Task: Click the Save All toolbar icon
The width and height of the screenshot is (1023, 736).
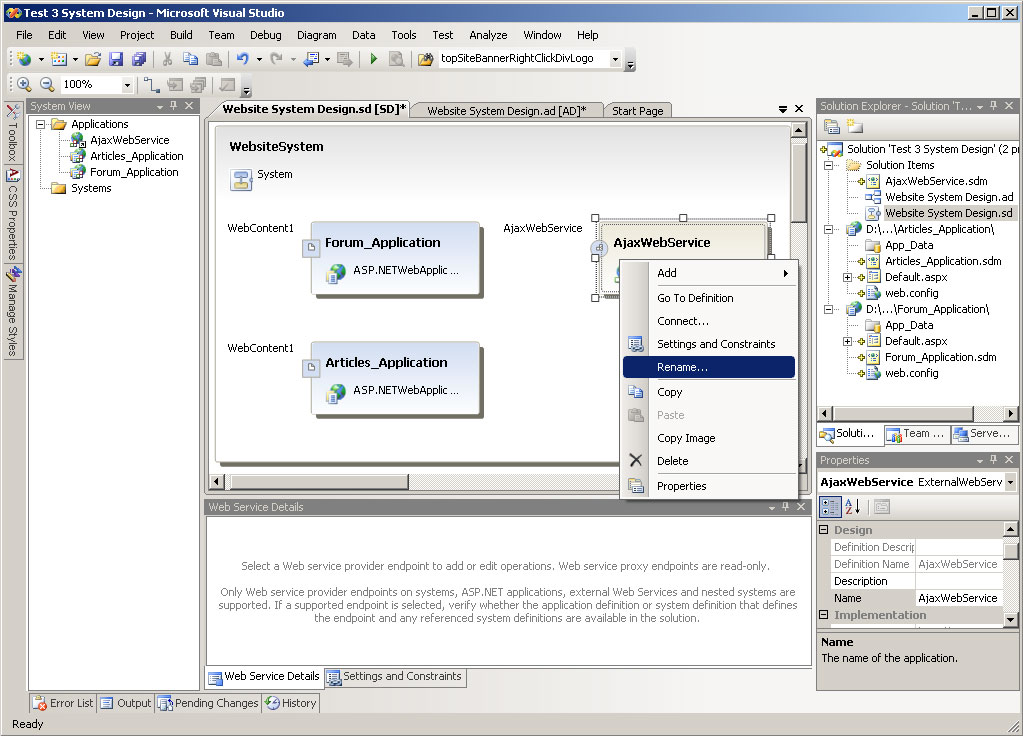Action: click(139, 59)
